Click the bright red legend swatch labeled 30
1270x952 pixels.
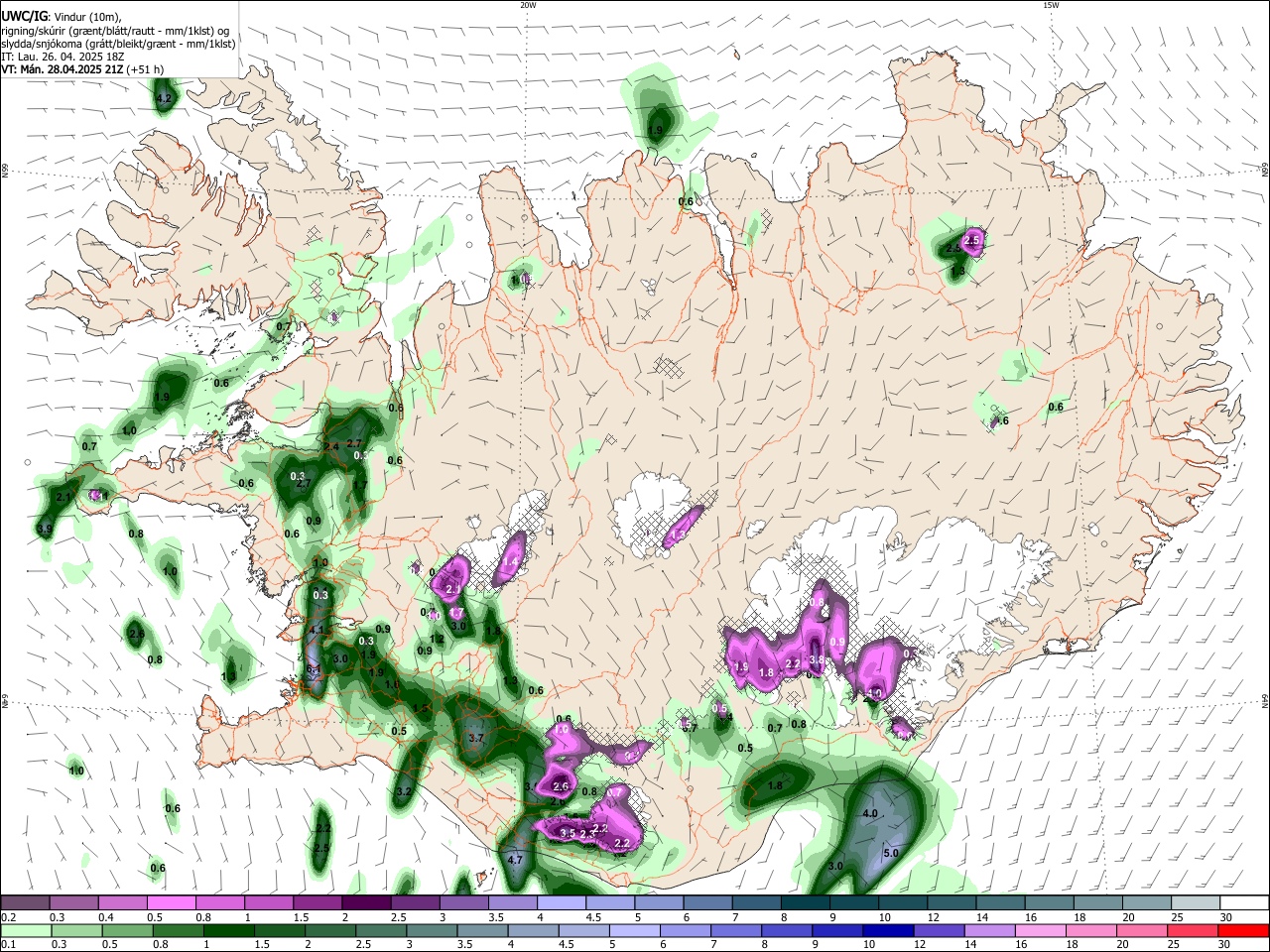click(x=1243, y=931)
